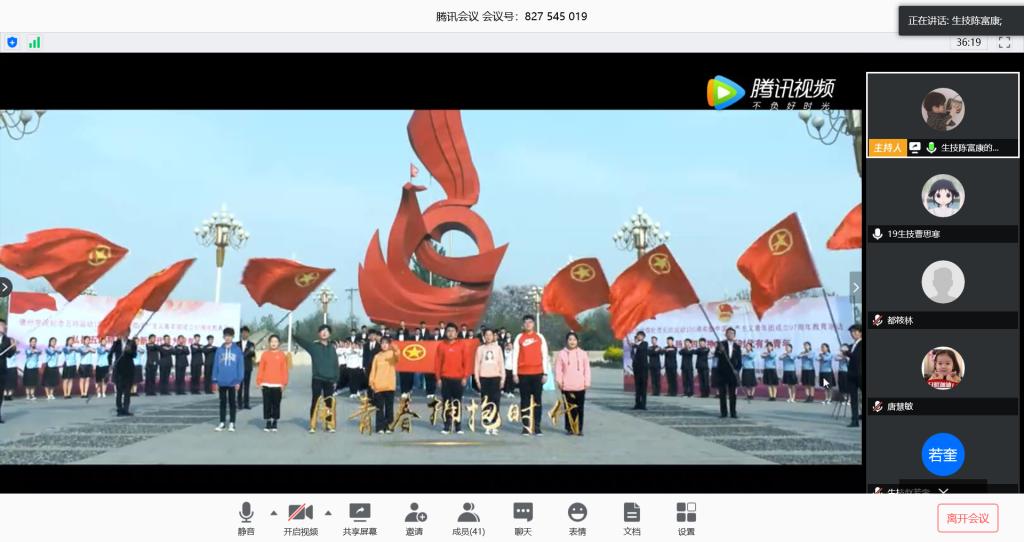Image resolution: width=1024 pixels, height=542 pixels.
Task: Open the 表情 emoji reactions
Action: coord(577,518)
